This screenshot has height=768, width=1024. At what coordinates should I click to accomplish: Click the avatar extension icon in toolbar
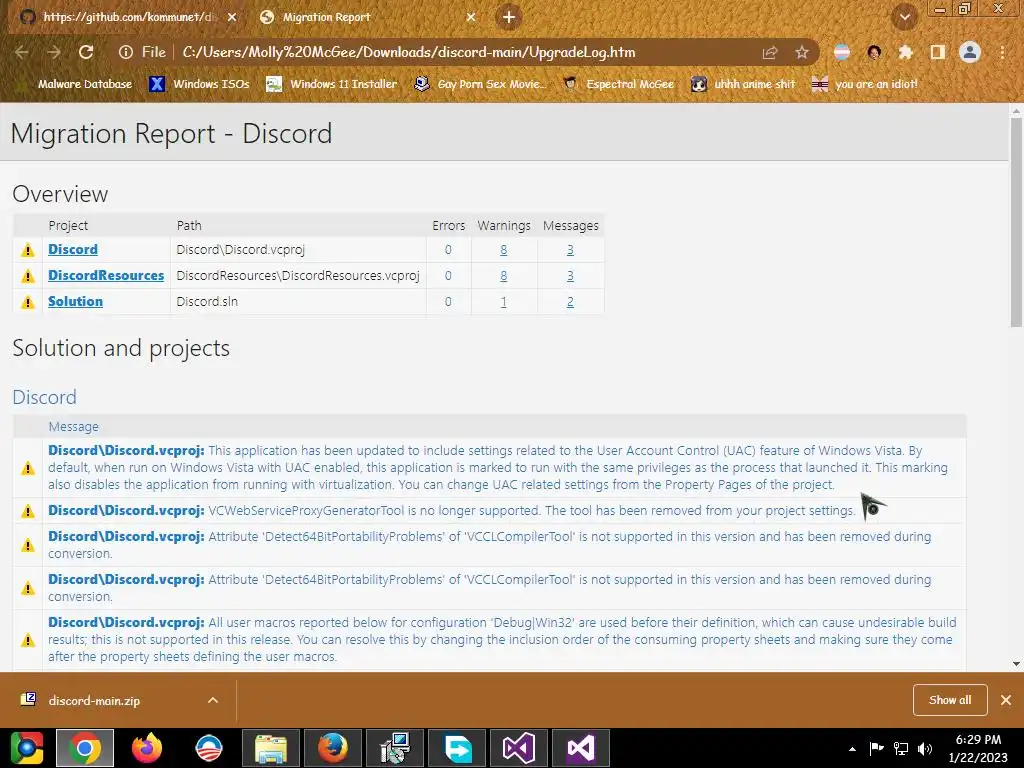point(874,52)
